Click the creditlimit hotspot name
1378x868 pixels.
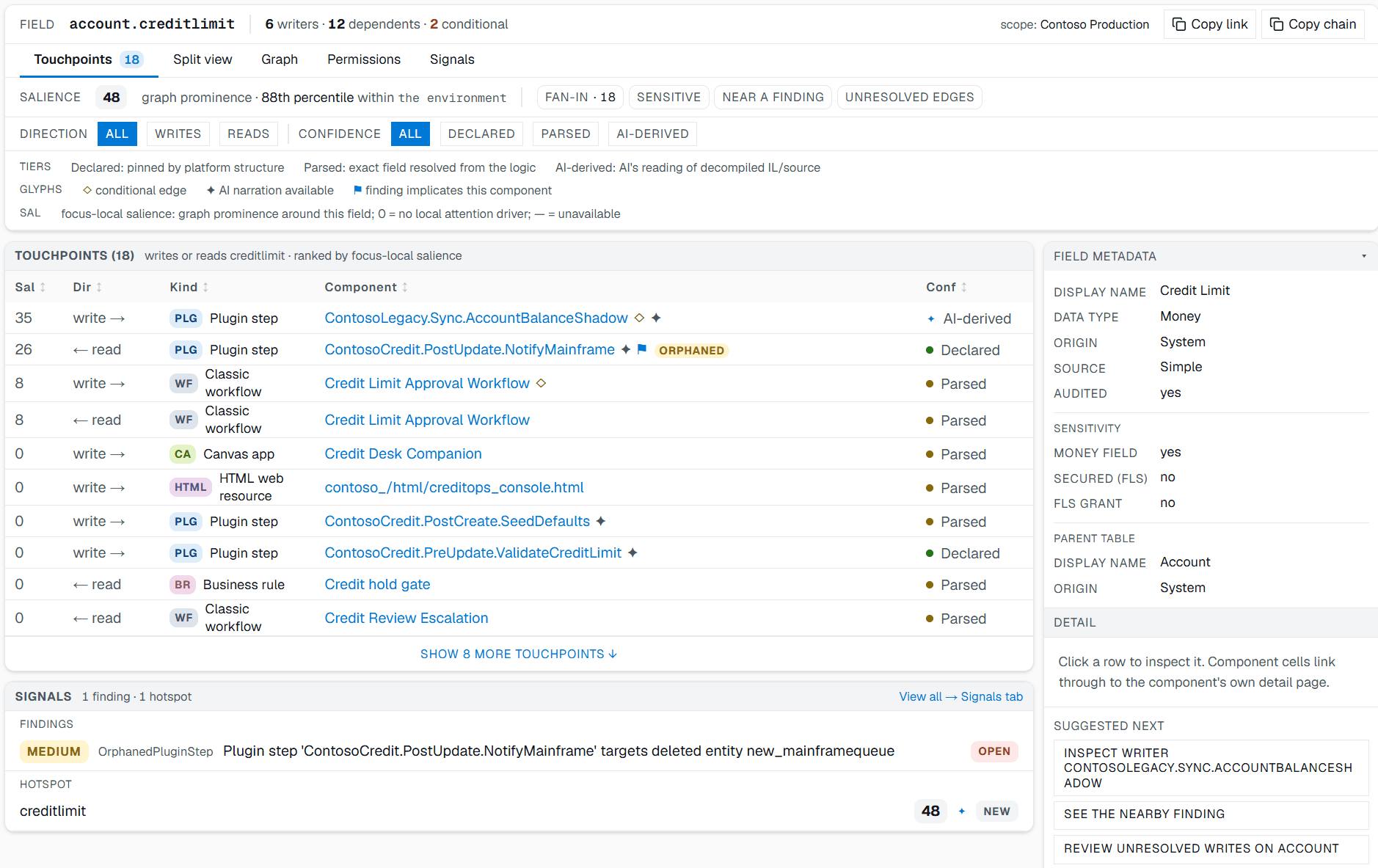coord(53,811)
